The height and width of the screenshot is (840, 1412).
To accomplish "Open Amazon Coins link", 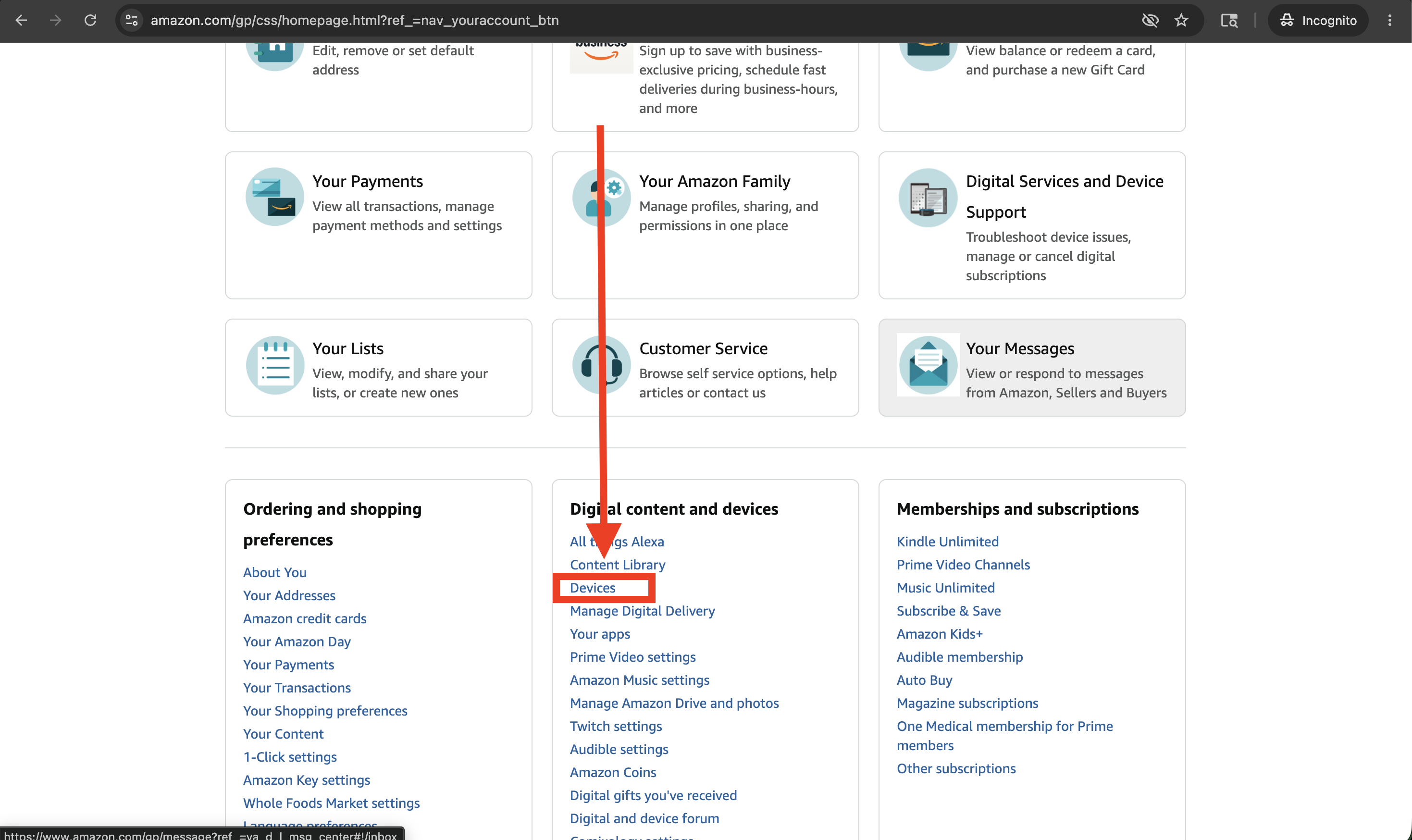I will (x=613, y=773).
